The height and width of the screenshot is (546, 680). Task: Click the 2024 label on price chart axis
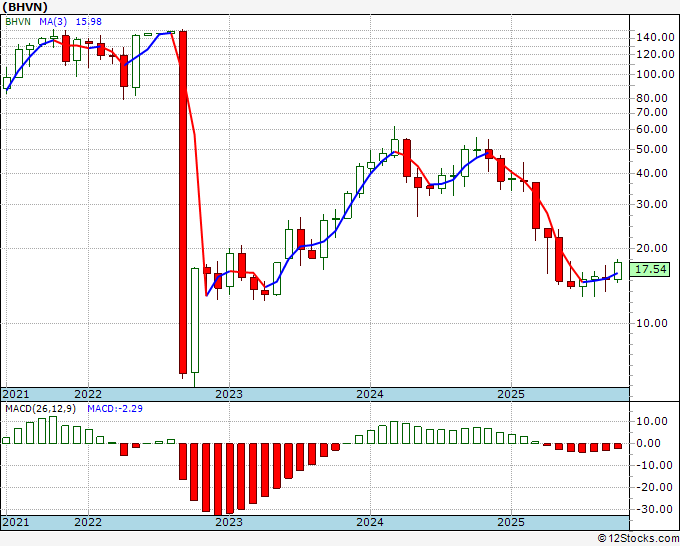370,394
